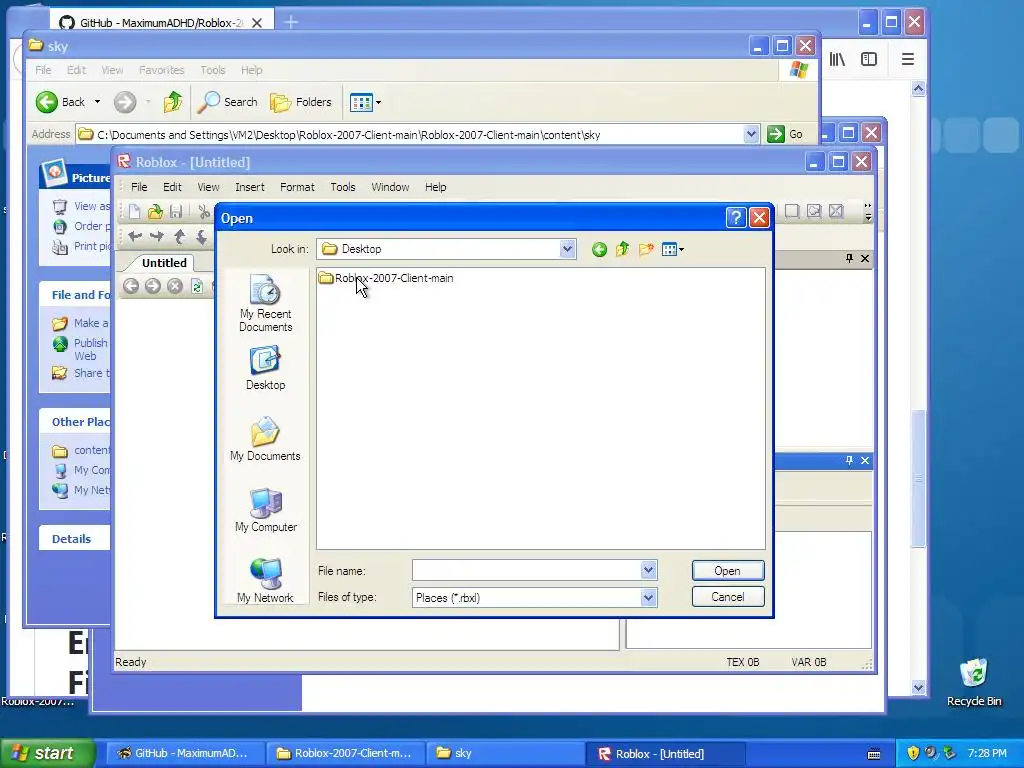Expand the Files of type dropdown arrow
Viewport: 1024px width, 768px height.
click(648, 598)
